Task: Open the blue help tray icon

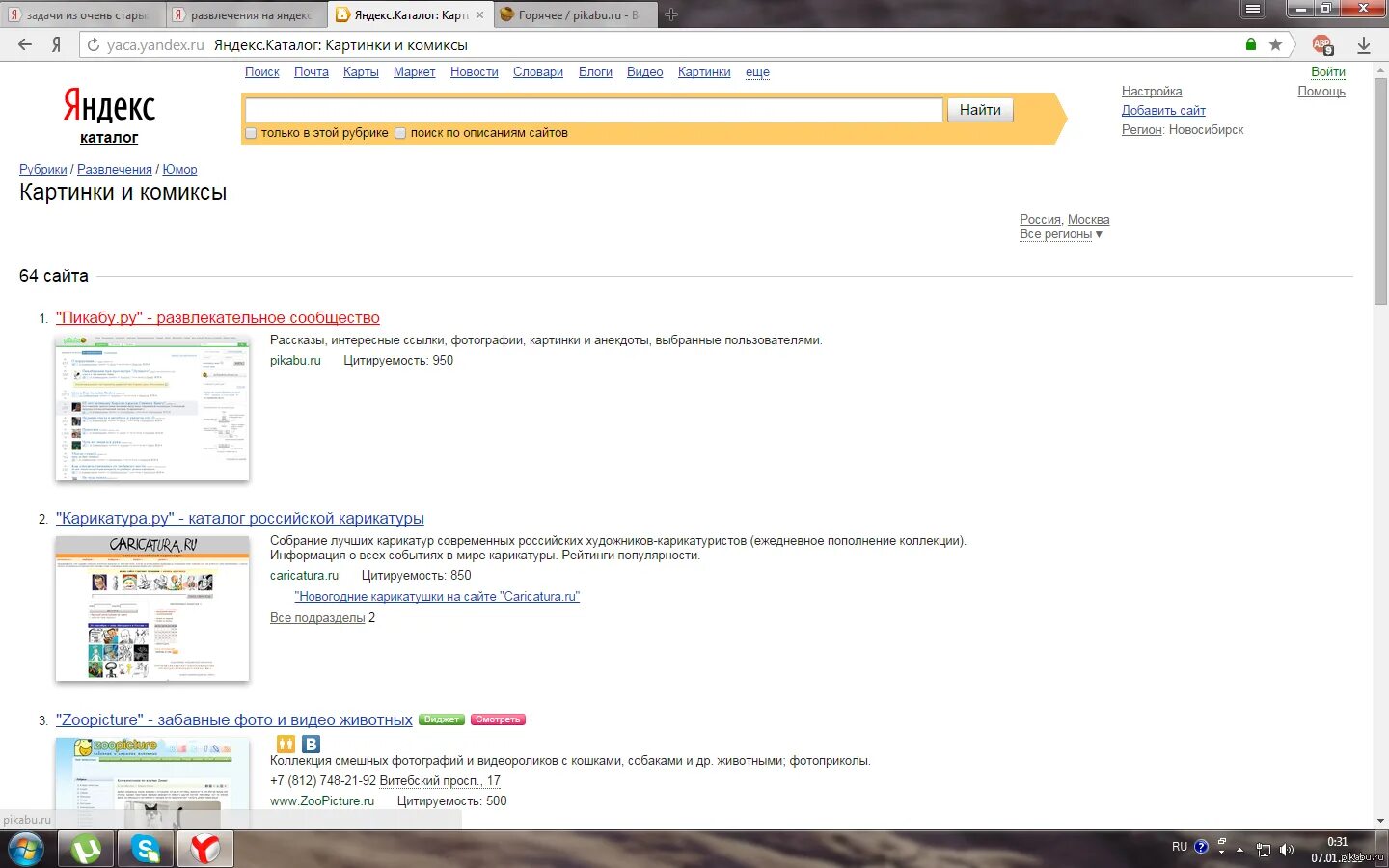Action: pyautogui.click(x=1201, y=847)
